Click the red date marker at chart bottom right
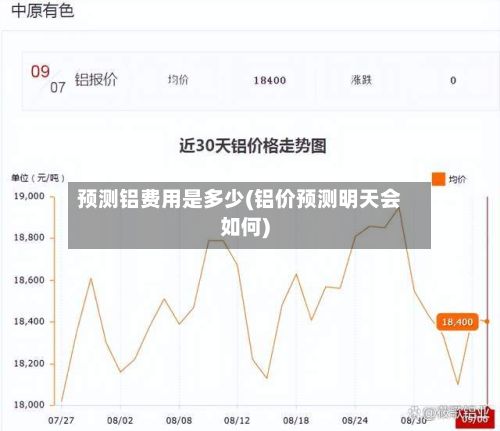The height and width of the screenshot is (431, 500). [x=474, y=420]
